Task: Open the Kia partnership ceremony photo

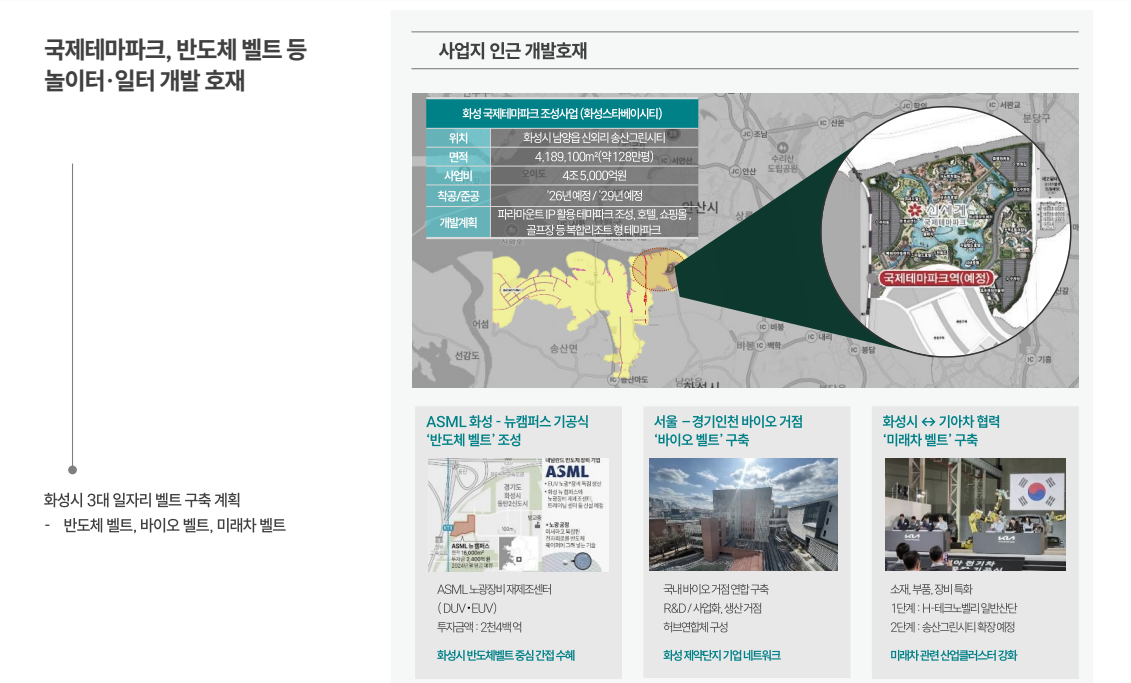Action: [x=975, y=514]
